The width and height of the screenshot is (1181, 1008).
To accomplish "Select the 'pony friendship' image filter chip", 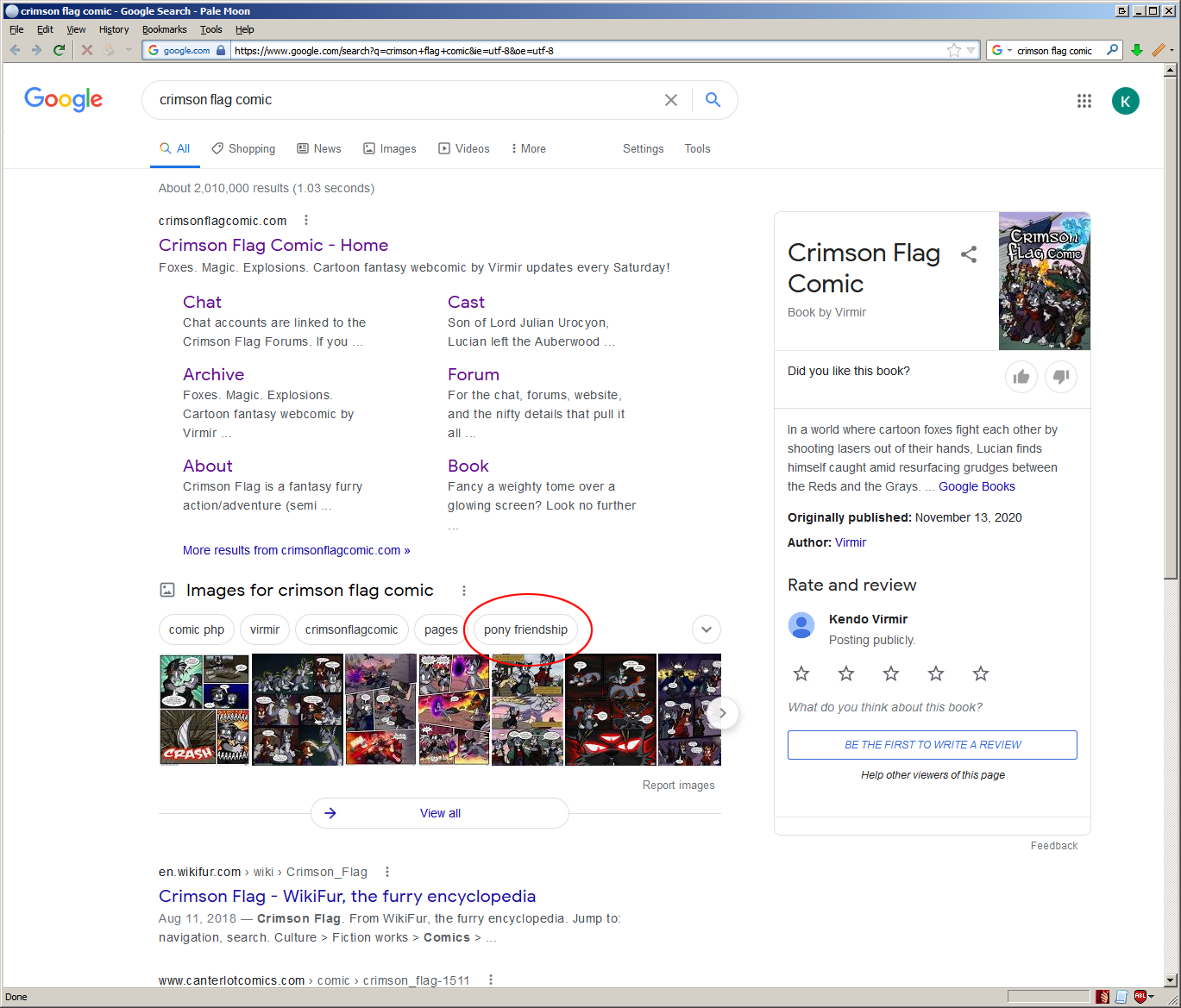I will click(x=525, y=629).
